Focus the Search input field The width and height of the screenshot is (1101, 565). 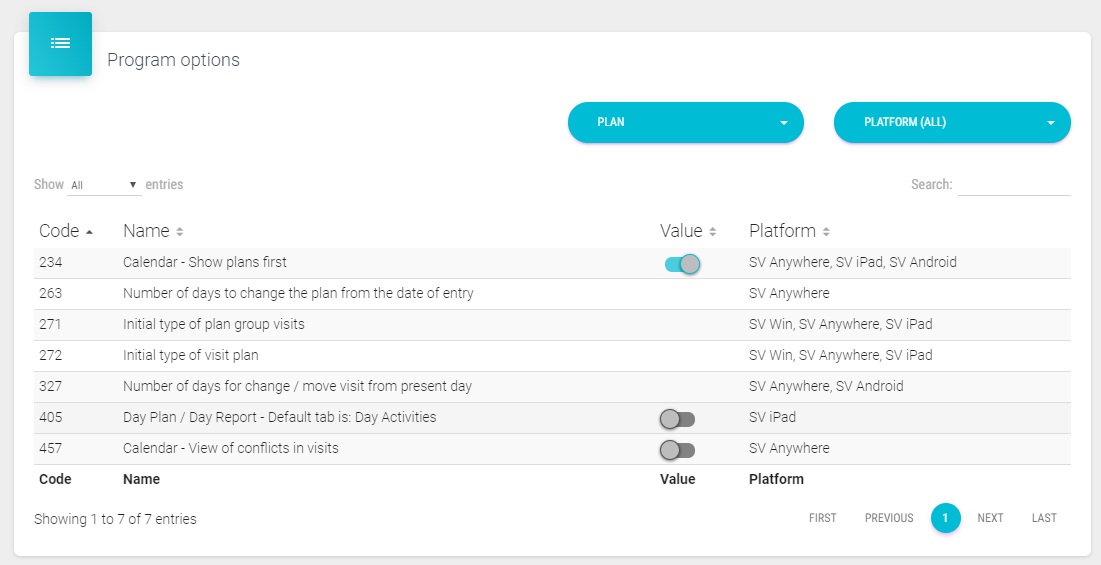1014,185
